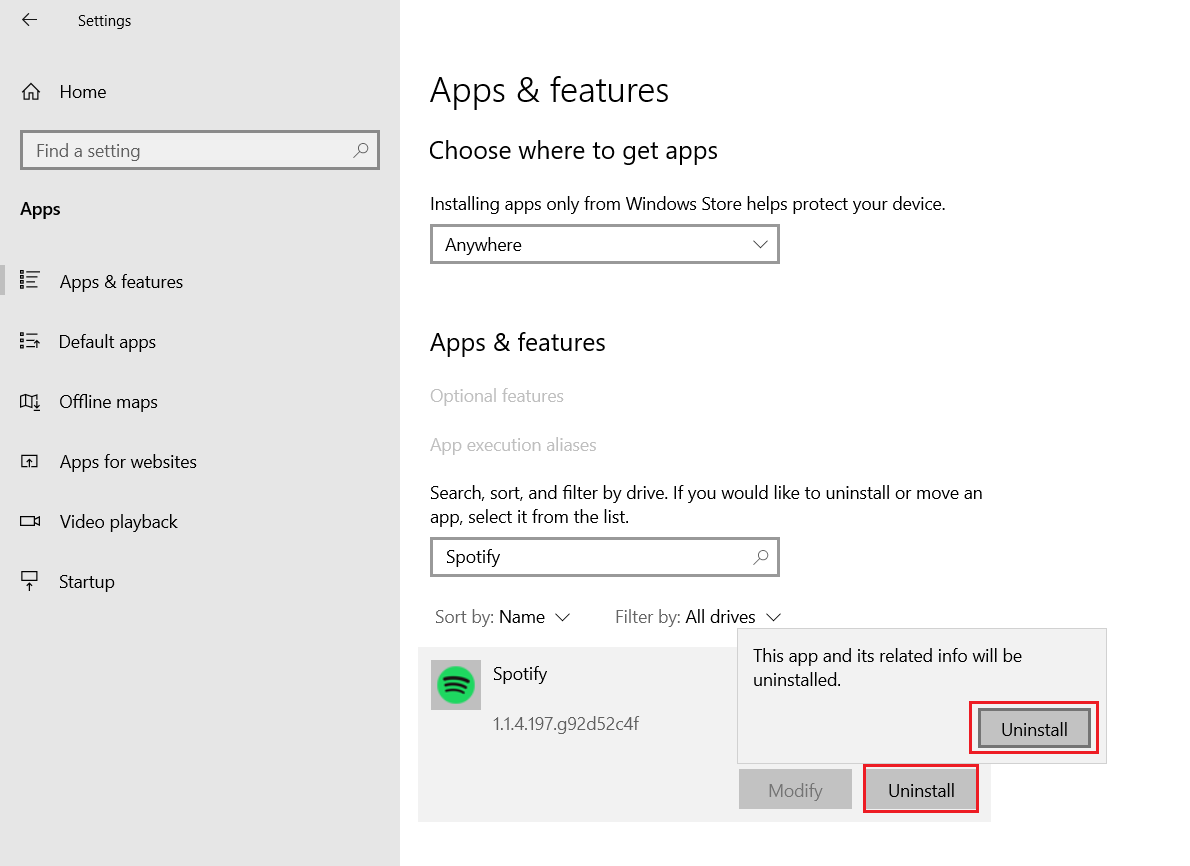Viewport: 1190px width, 866px height.
Task: Click the Spotify app icon
Action: point(456,685)
